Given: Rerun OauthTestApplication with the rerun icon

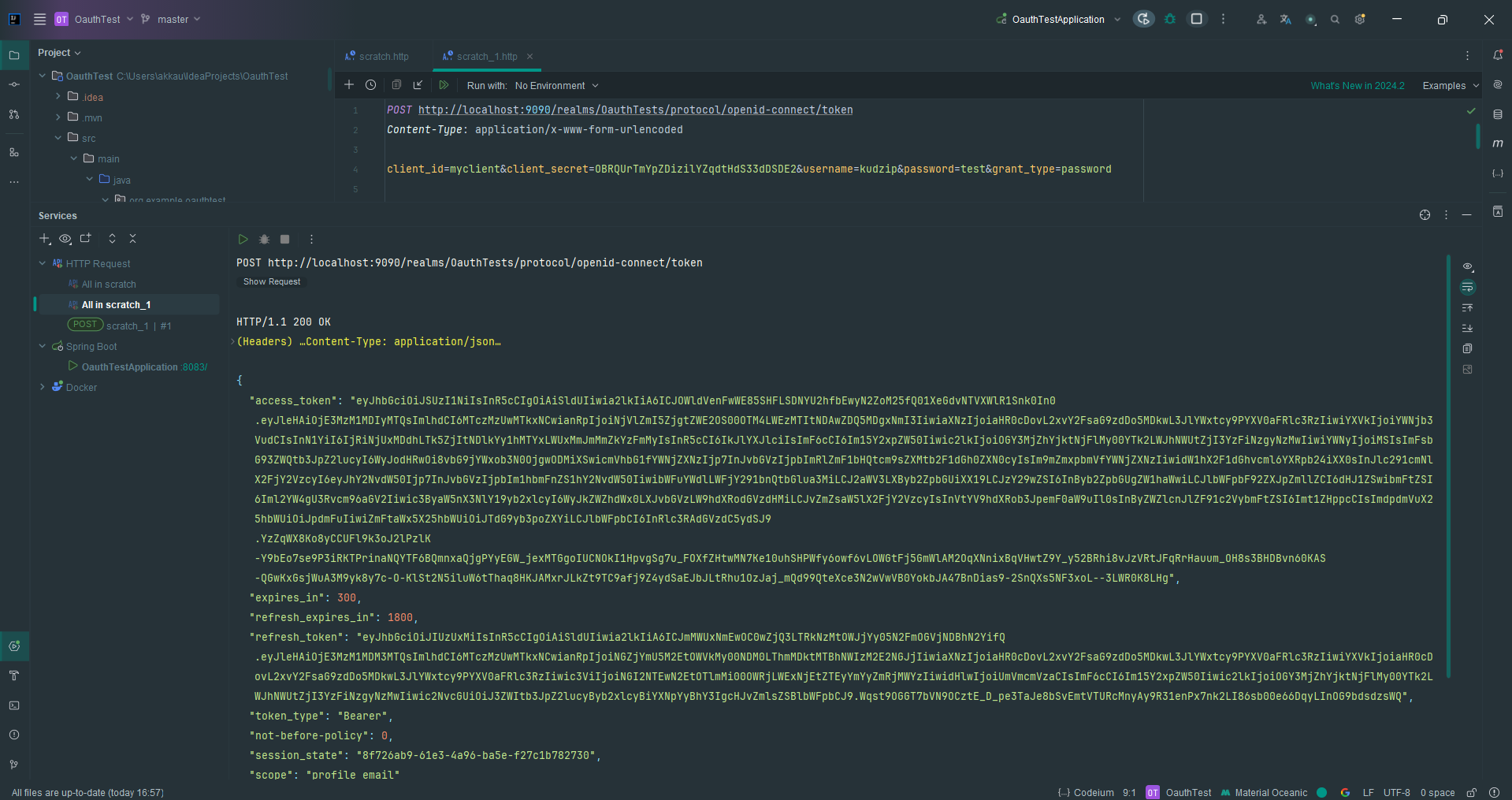Looking at the screenshot, I should 1143,19.
